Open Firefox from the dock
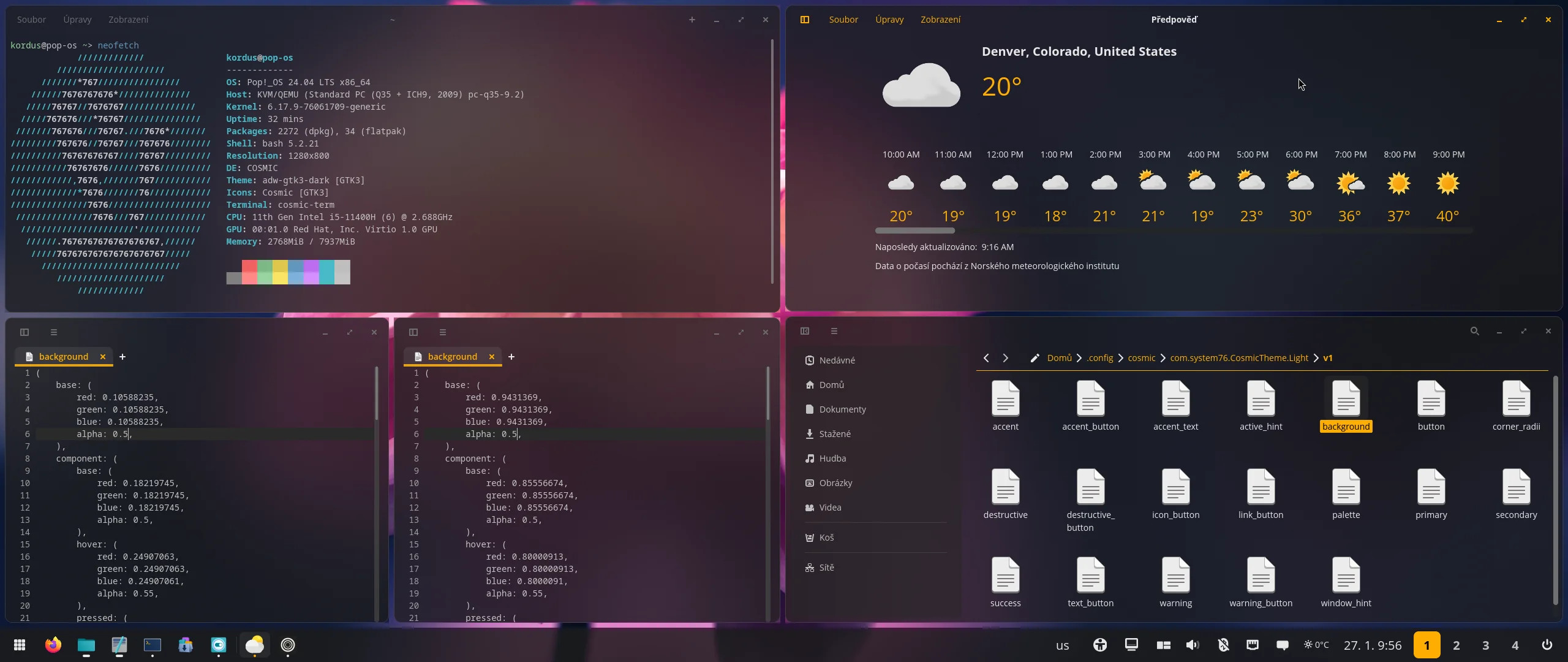 coord(53,645)
